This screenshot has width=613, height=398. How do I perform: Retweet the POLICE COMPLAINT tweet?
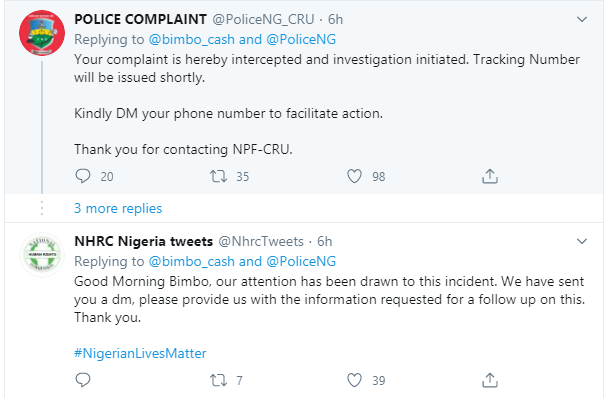coord(218,176)
